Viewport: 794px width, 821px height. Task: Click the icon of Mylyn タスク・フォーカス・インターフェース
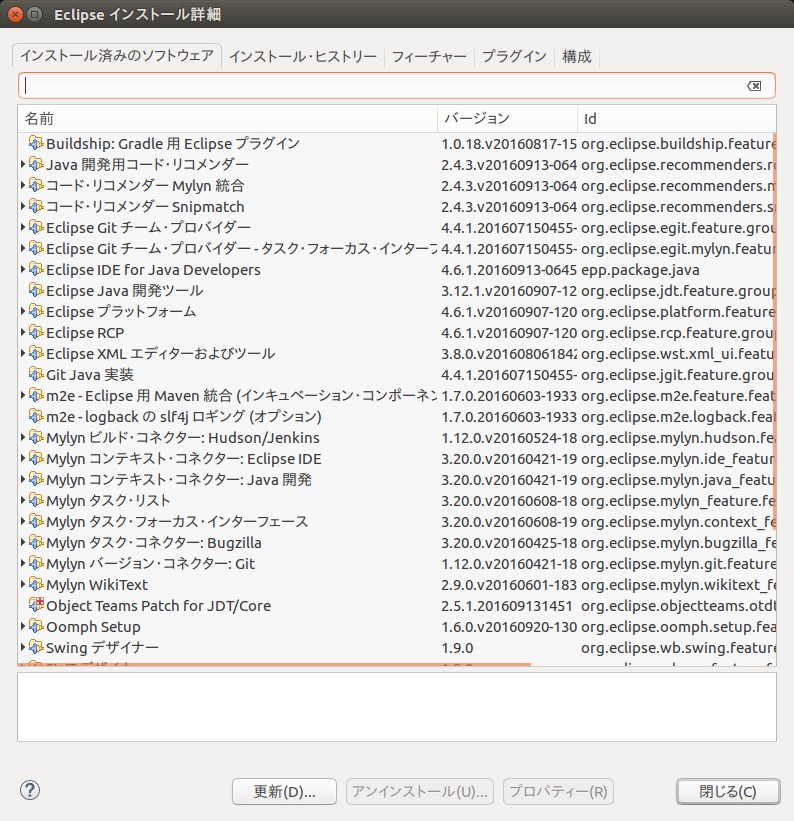point(36,521)
